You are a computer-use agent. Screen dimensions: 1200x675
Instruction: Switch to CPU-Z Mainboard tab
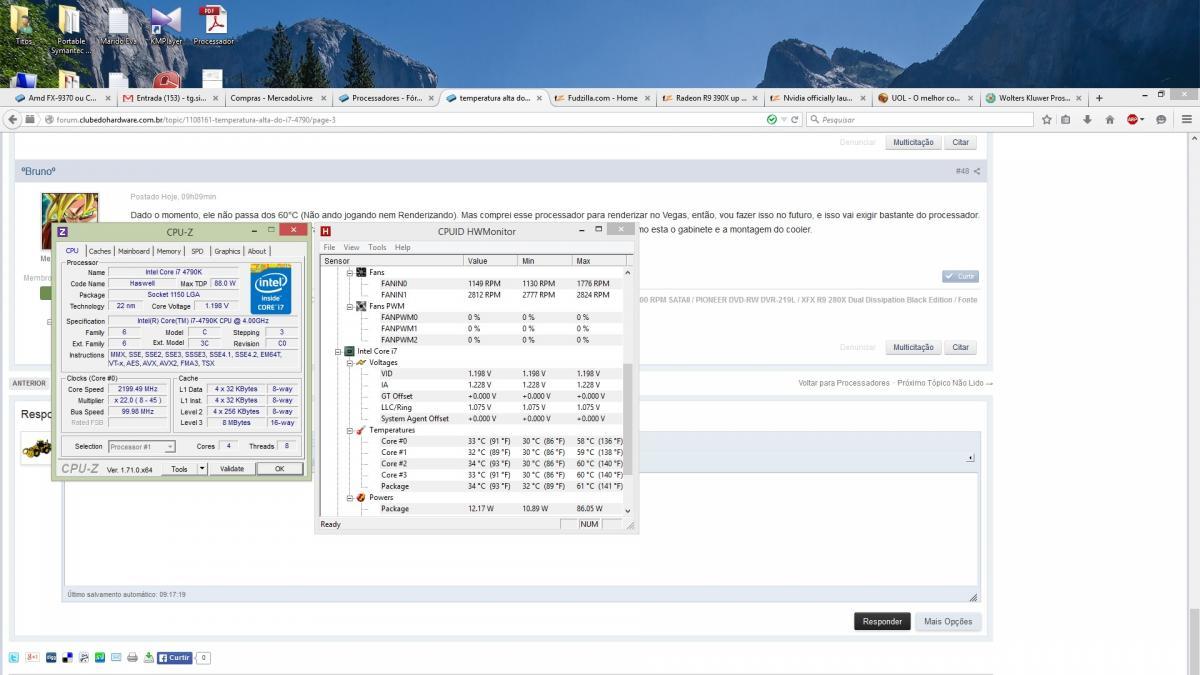[133, 251]
